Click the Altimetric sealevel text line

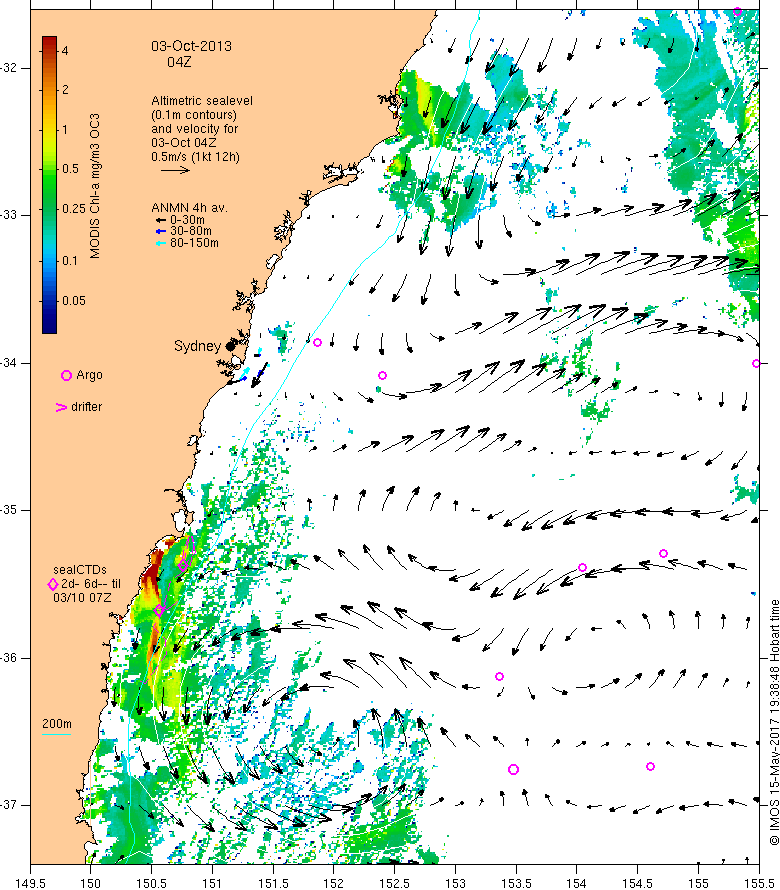pos(202,100)
